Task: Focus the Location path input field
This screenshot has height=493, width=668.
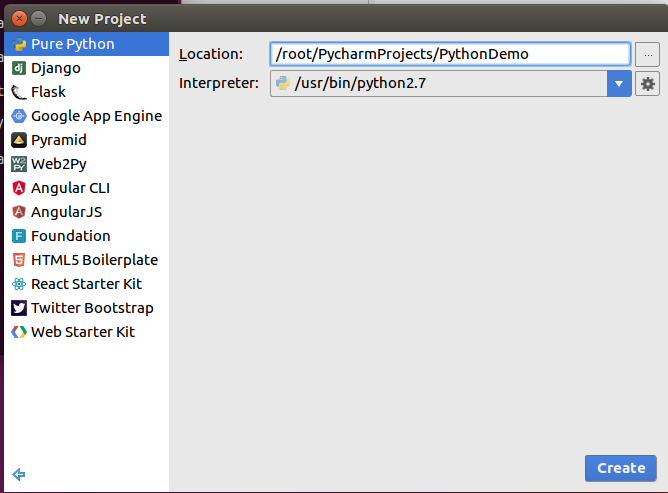Action: pyautogui.click(x=450, y=54)
